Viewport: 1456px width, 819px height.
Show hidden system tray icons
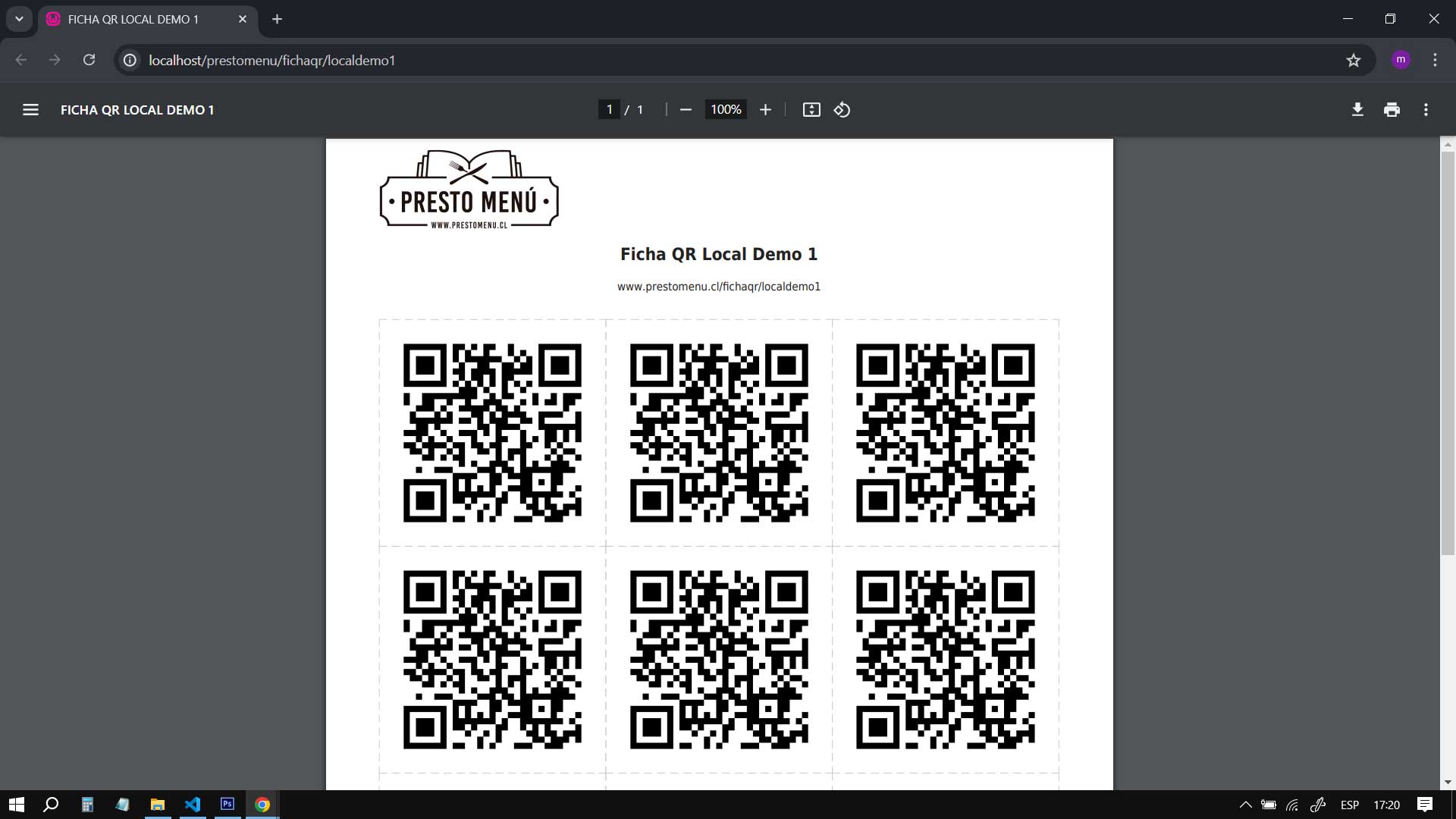point(1245,805)
